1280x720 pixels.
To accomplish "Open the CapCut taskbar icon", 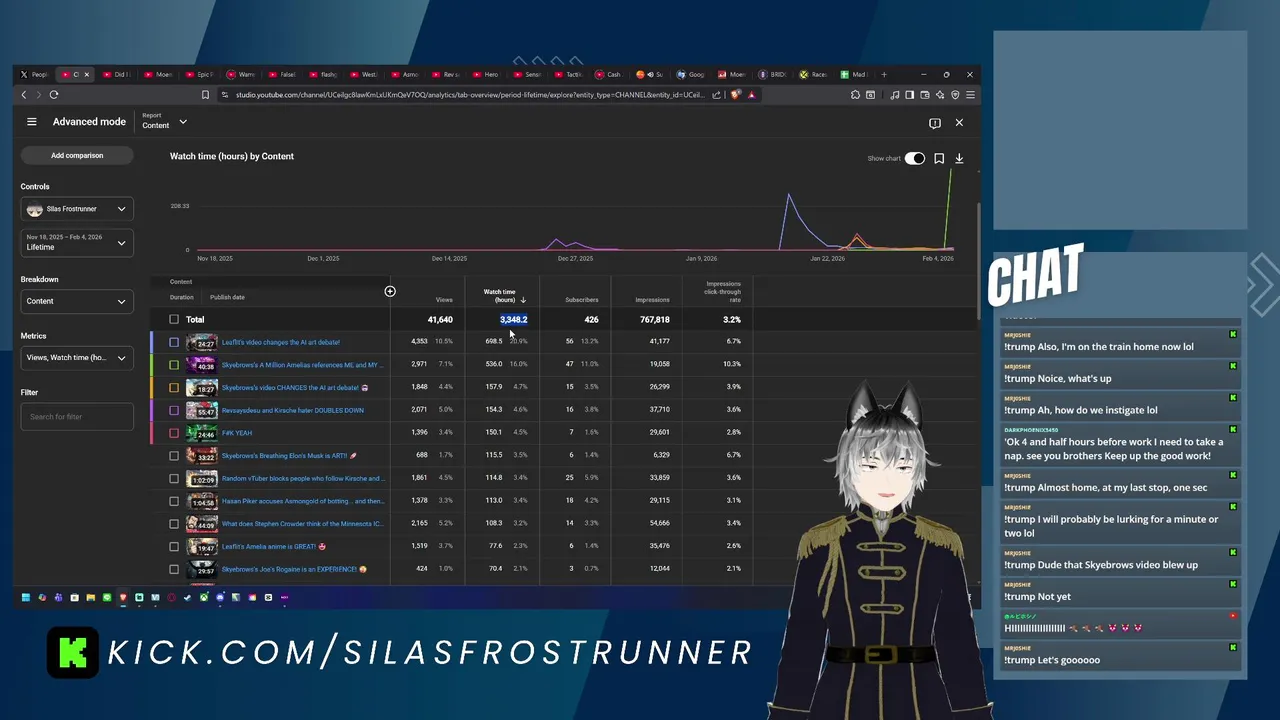I will pos(268,598).
